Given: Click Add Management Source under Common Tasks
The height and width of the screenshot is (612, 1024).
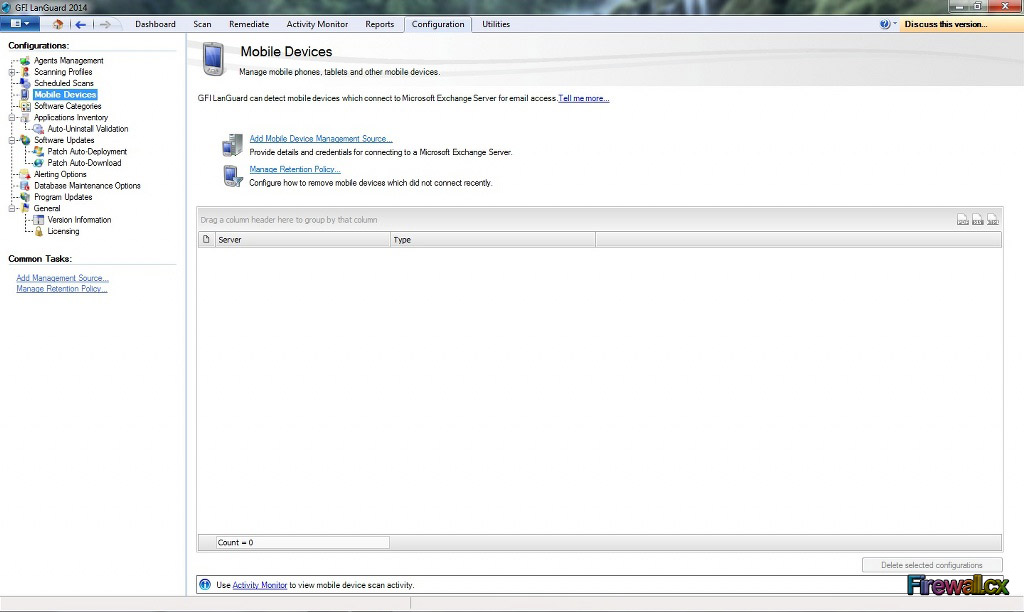Looking at the screenshot, I should click(62, 278).
